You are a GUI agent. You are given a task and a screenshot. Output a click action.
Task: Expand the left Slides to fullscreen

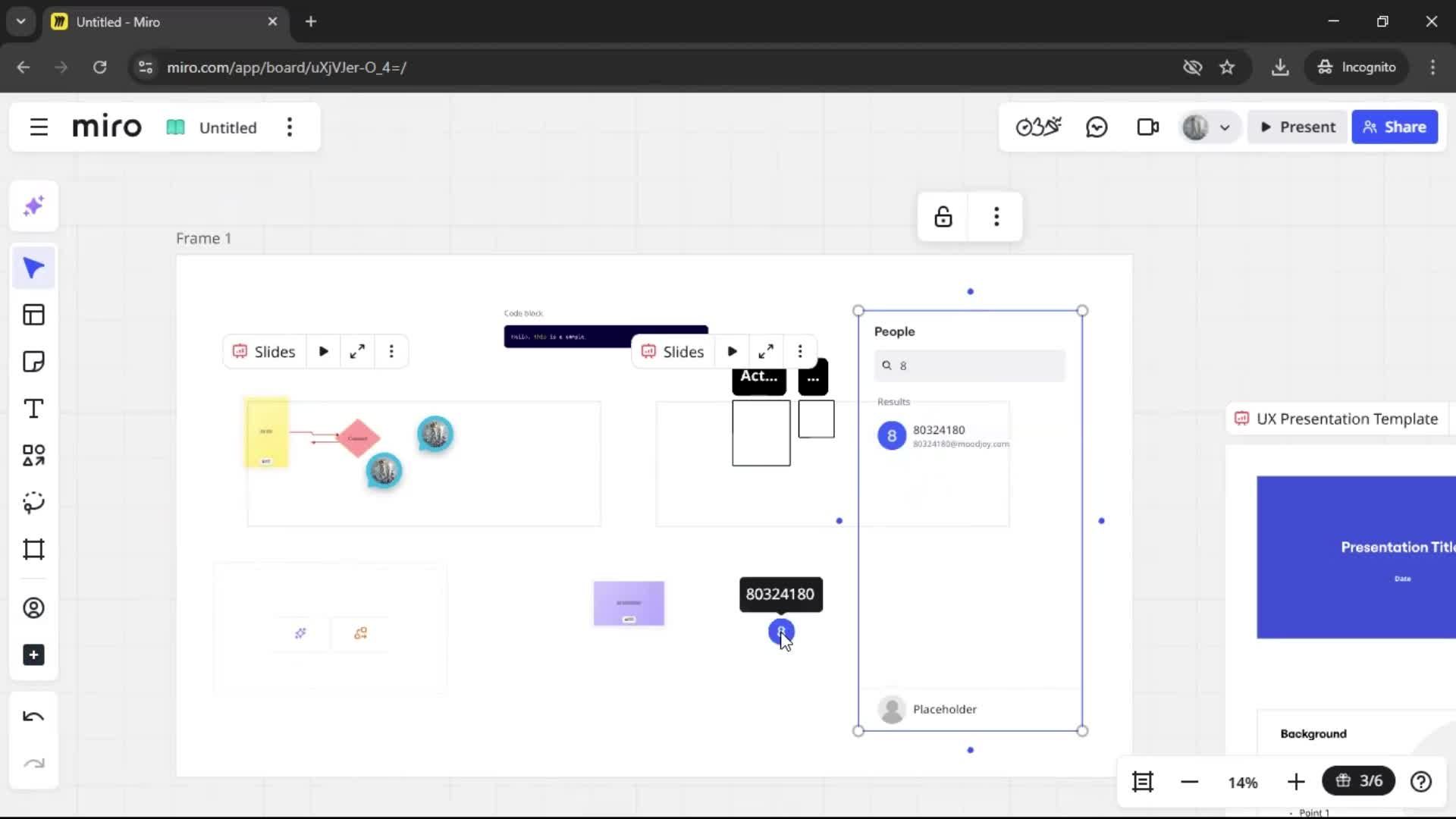click(x=357, y=352)
